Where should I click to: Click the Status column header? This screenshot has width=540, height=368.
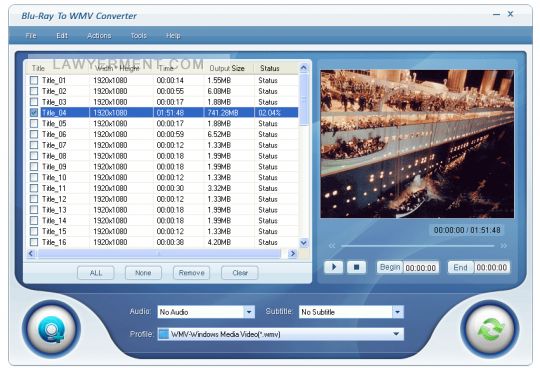coord(276,68)
